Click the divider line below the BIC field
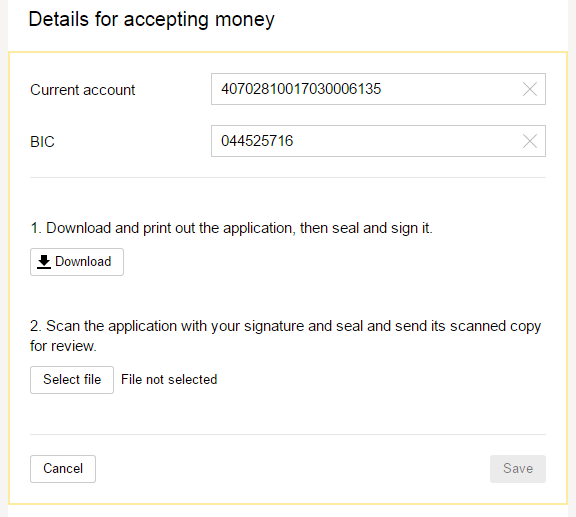576x517 pixels. [x=288, y=177]
